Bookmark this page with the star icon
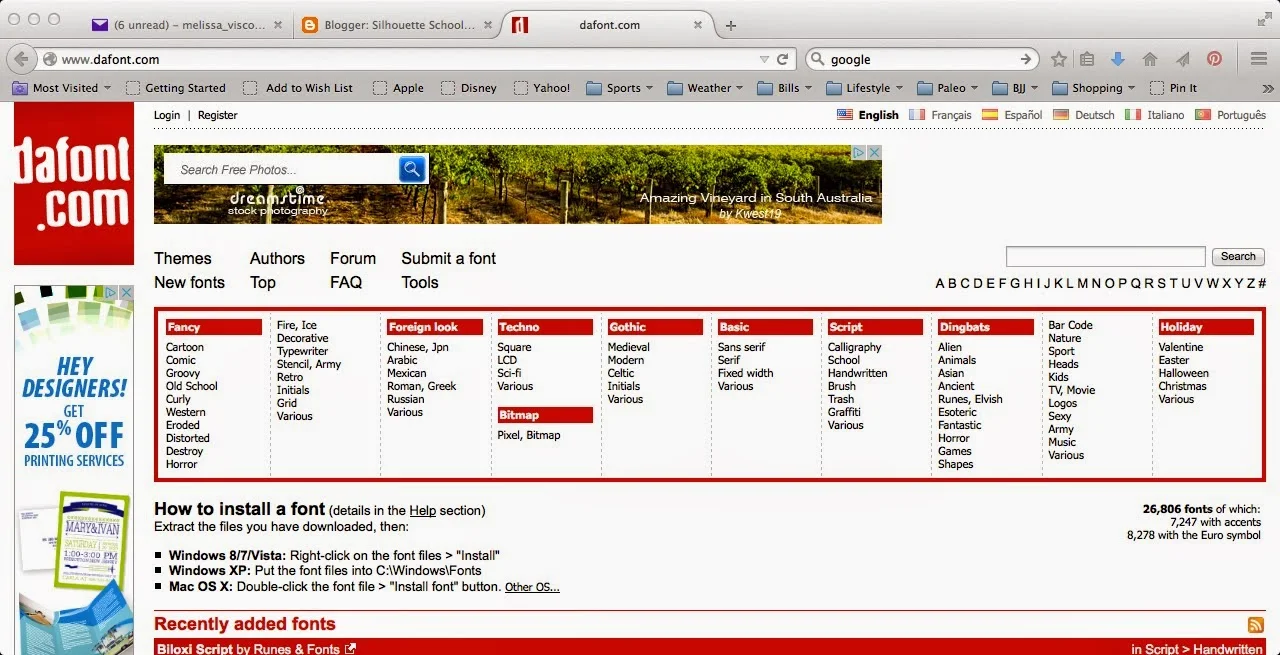 coord(1059,59)
